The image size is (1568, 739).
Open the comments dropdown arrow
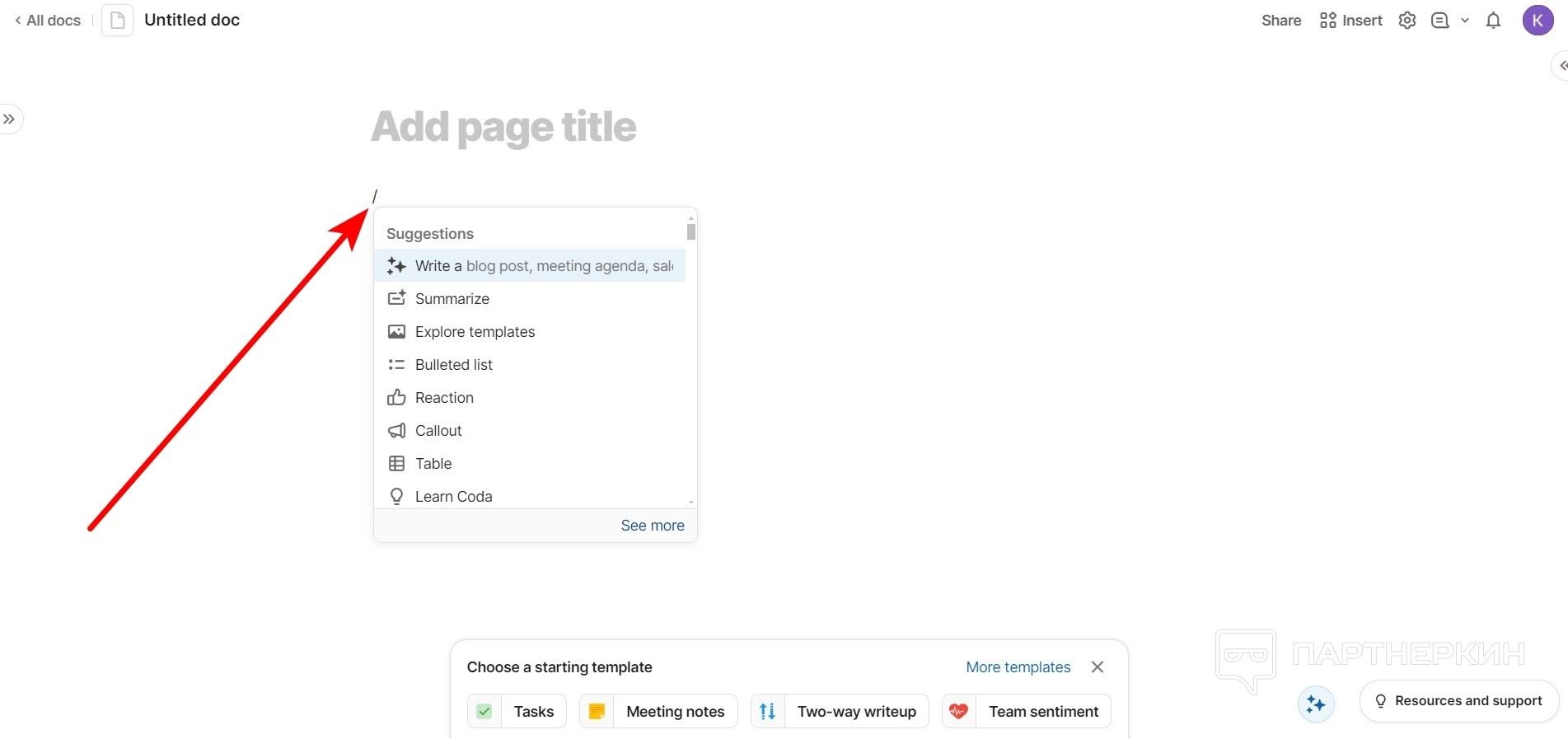click(x=1465, y=21)
